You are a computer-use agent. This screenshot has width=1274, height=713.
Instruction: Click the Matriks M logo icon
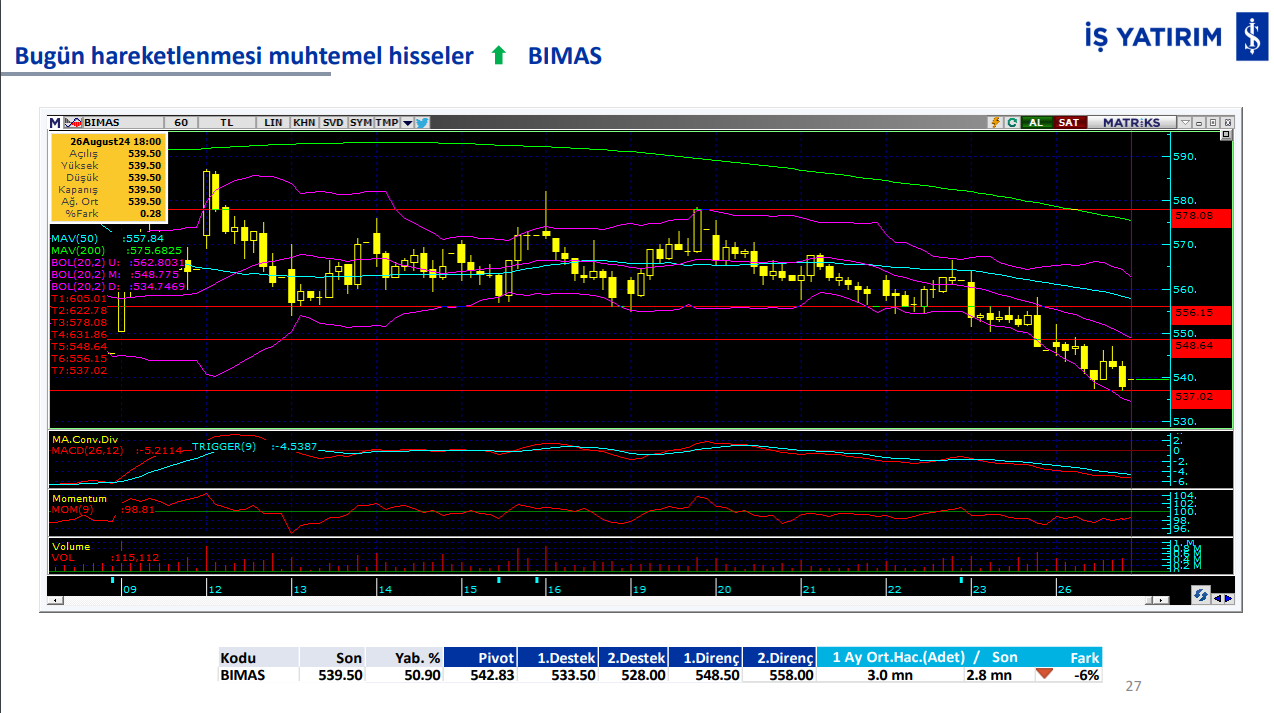55,122
